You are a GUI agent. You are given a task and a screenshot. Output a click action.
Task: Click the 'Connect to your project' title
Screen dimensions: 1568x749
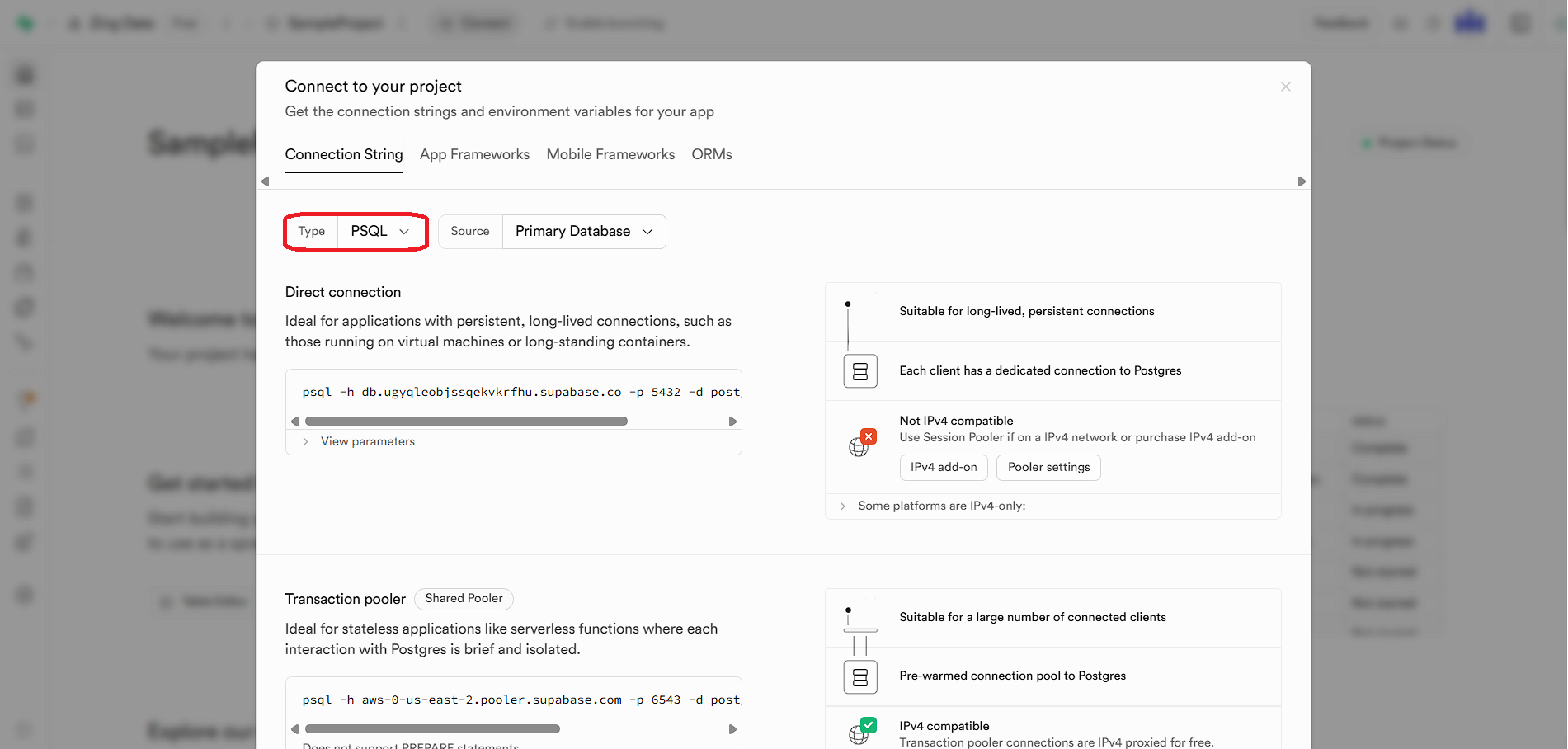(x=373, y=86)
